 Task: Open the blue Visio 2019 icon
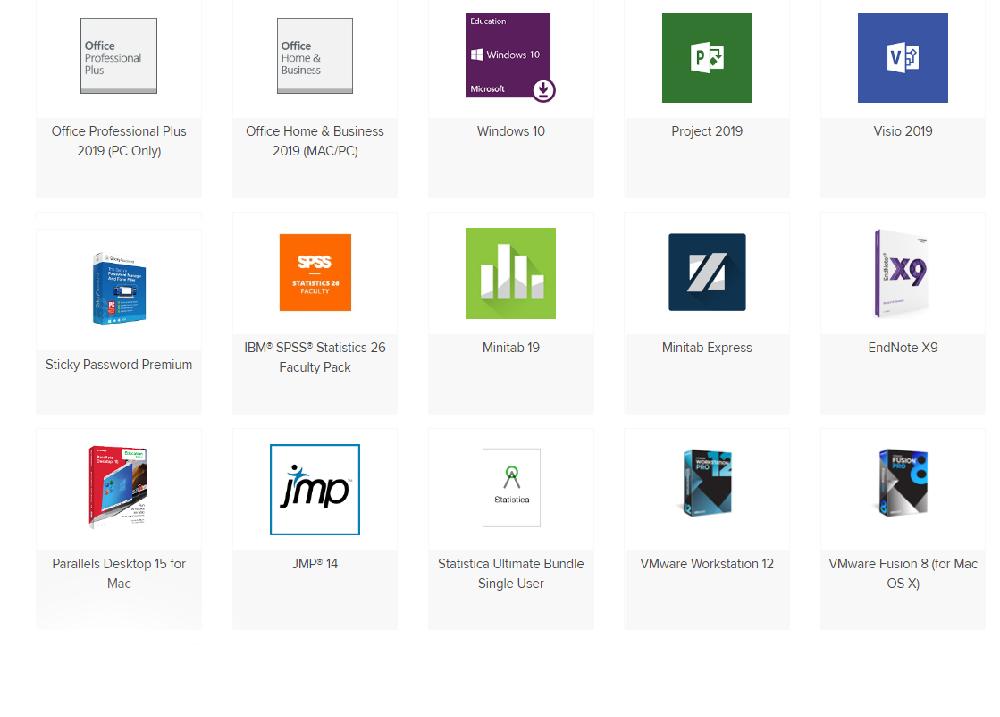(x=902, y=58)
